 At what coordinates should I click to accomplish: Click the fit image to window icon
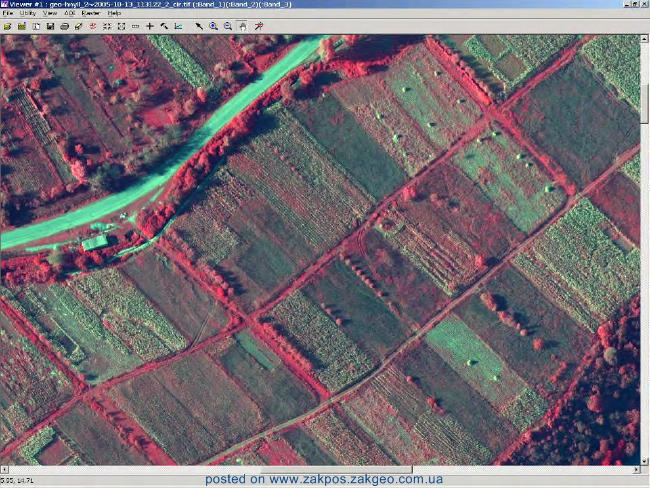click(121, 27)
